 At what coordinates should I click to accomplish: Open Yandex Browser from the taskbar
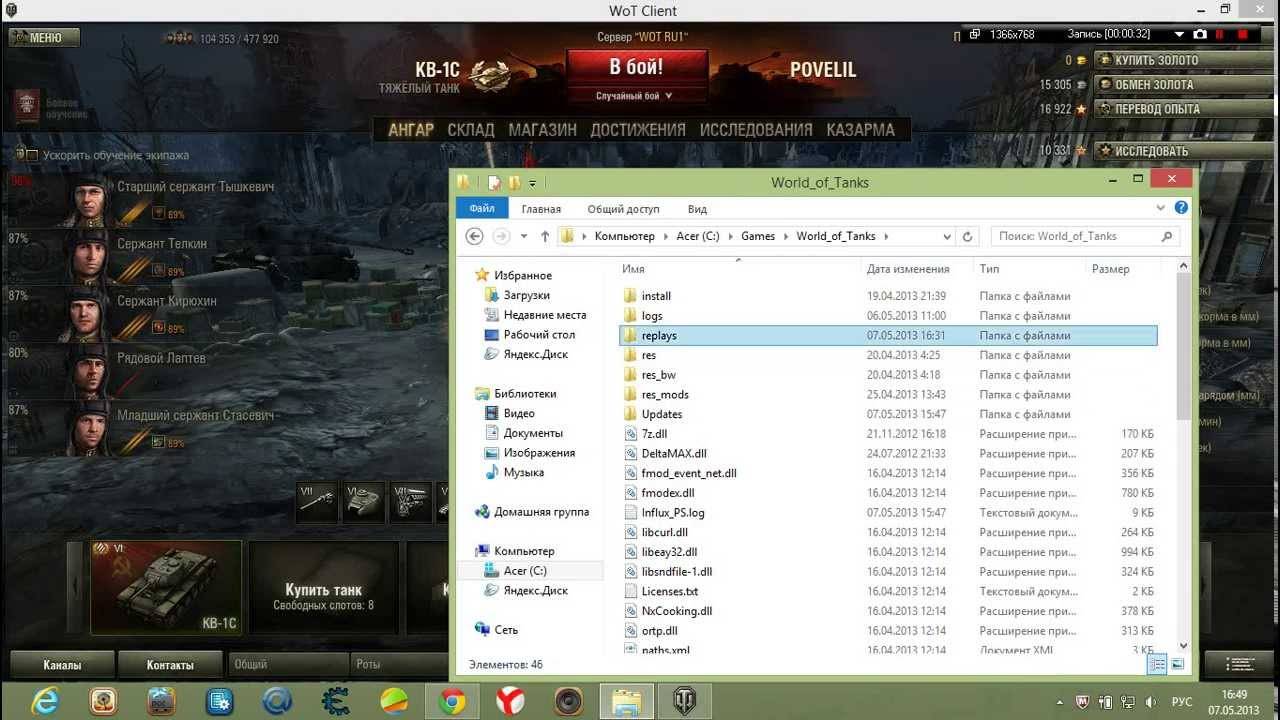pos(510,700)
